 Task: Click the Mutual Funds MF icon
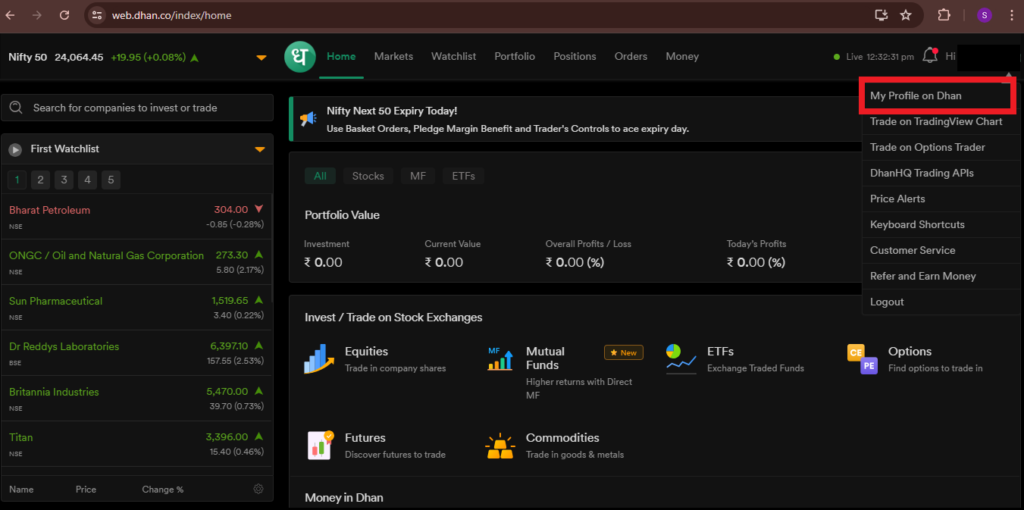(x=500, y=359)
